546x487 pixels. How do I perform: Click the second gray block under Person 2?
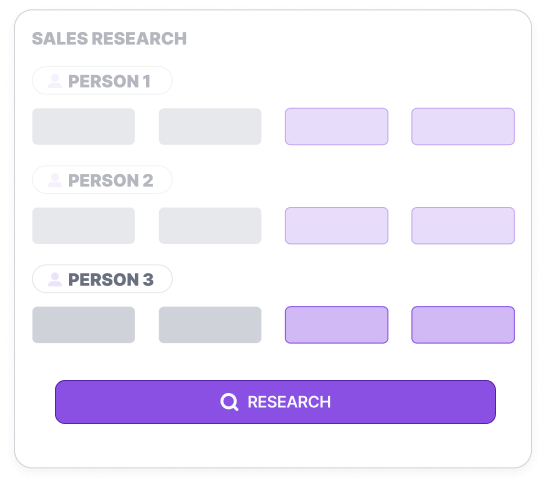click(210, 226)
